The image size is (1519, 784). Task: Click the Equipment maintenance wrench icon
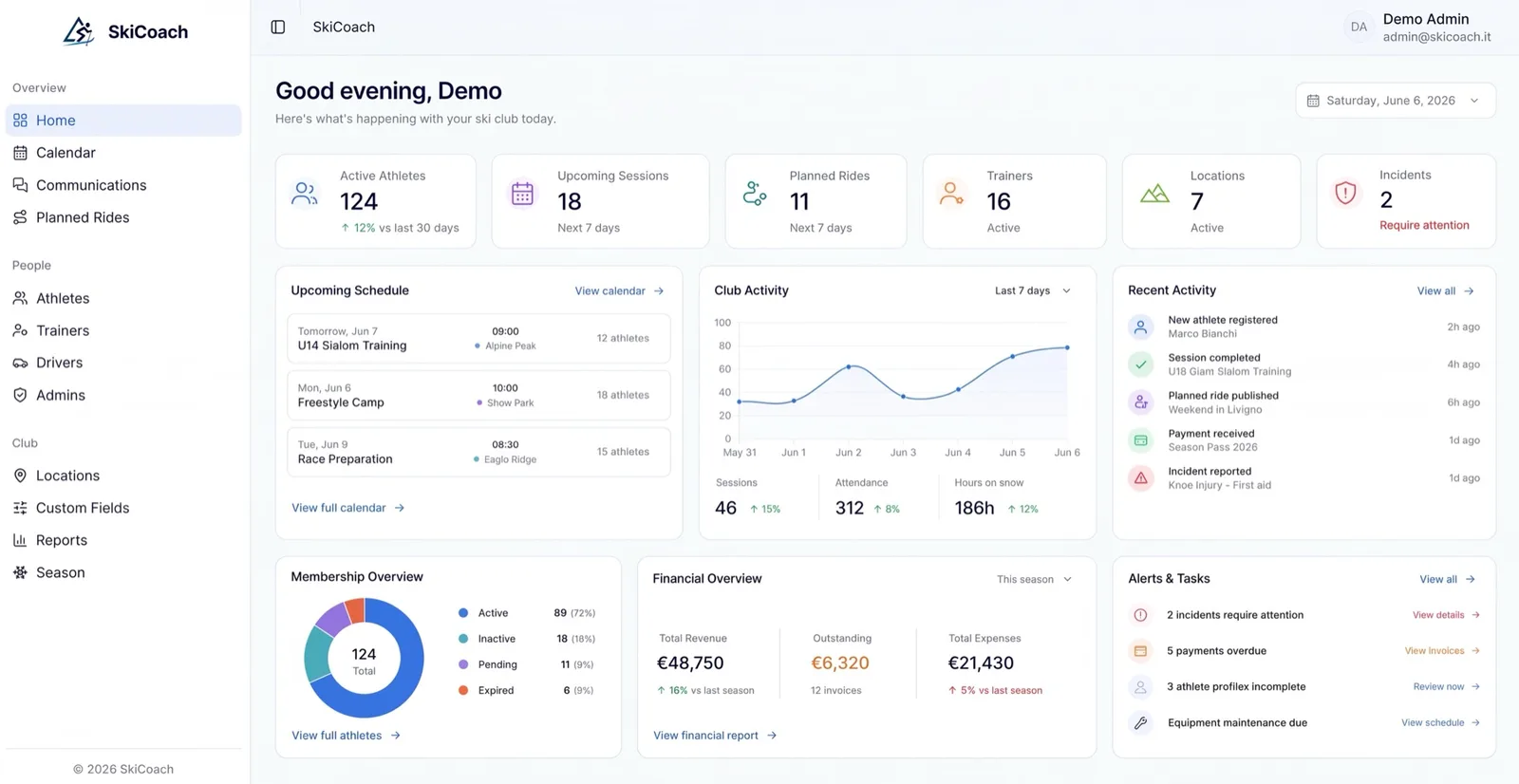pos(1141,723)
